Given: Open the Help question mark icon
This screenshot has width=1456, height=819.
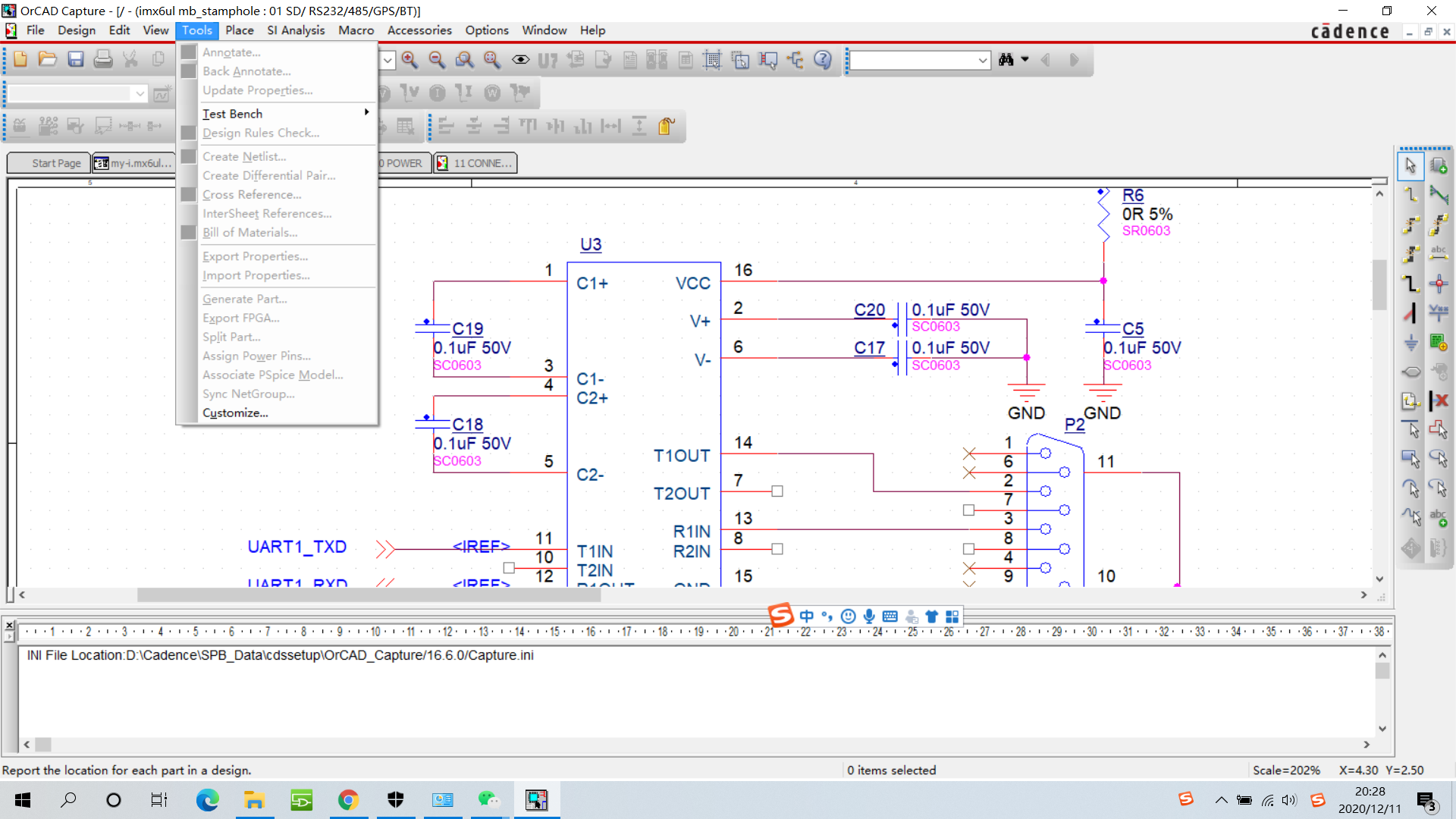Looking at the screenshot, I should coord(823,60).
